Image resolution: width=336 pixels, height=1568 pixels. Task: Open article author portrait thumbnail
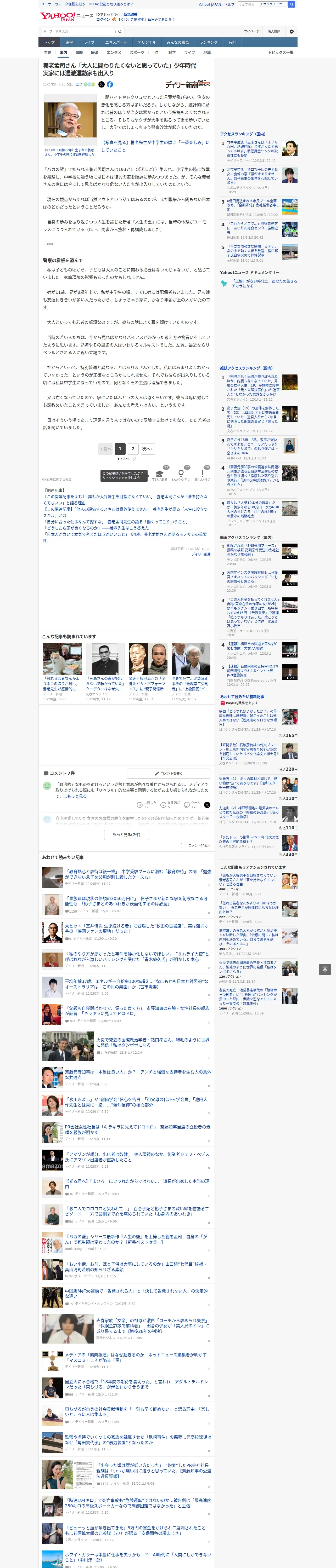pyautogui.click(x=70, y=120)
